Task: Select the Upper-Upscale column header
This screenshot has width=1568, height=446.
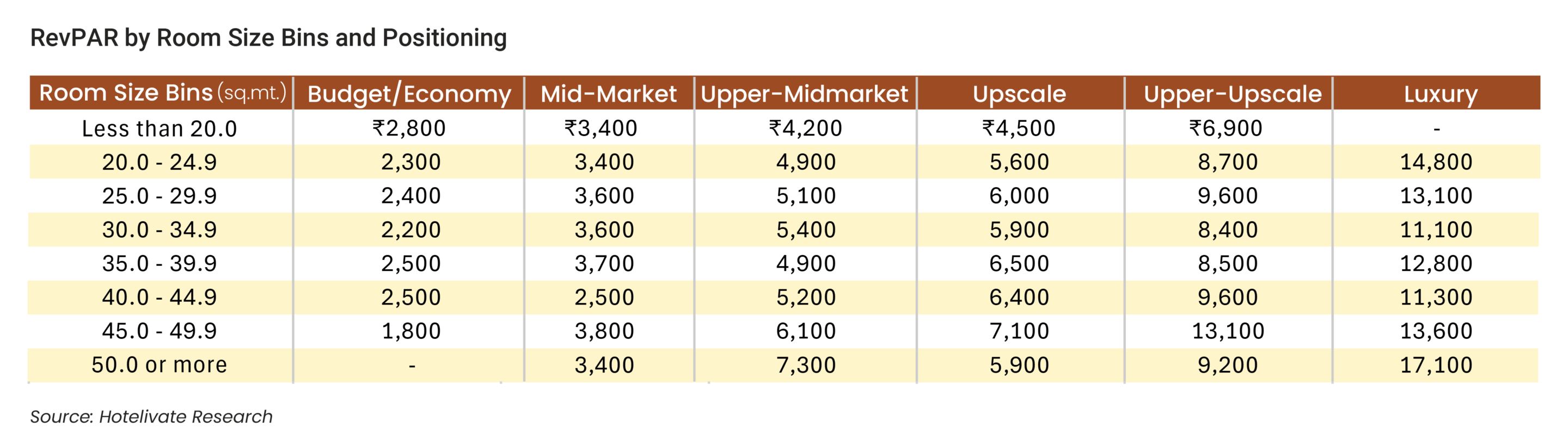Action: tap(1233, 94)
